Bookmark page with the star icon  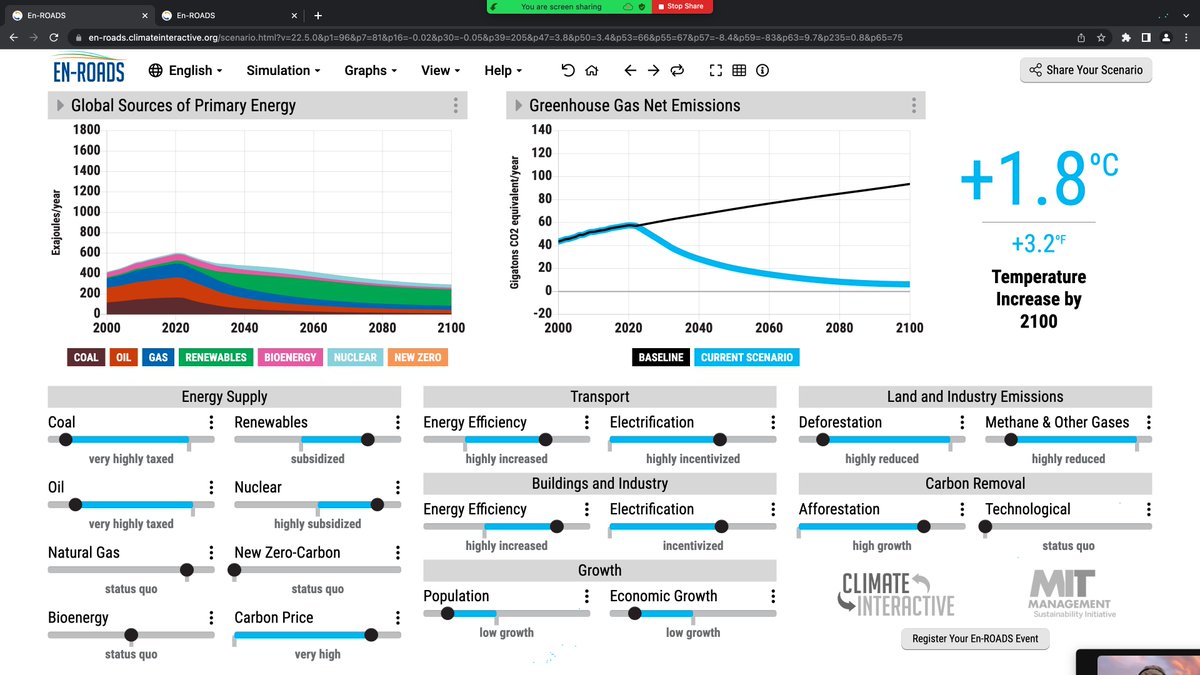[x=1101, y=37]
